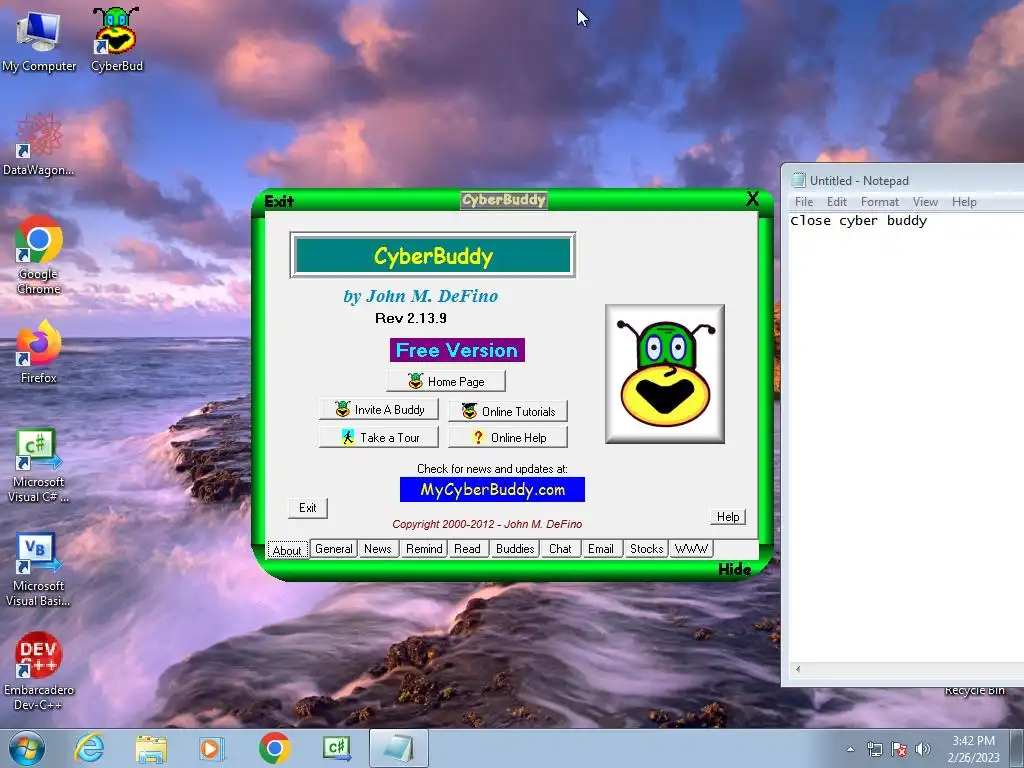The width and height of the screenshot is (1024, 768).
Task: Open the My Computer desktop icon
Action: 39,40
